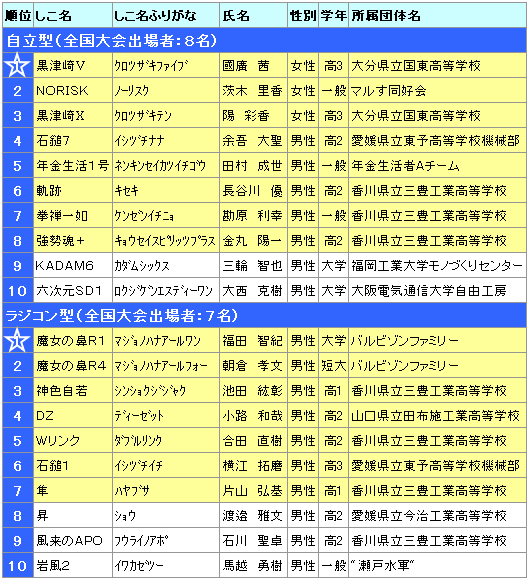Select the name 茨木 里香

pos(252,91)
